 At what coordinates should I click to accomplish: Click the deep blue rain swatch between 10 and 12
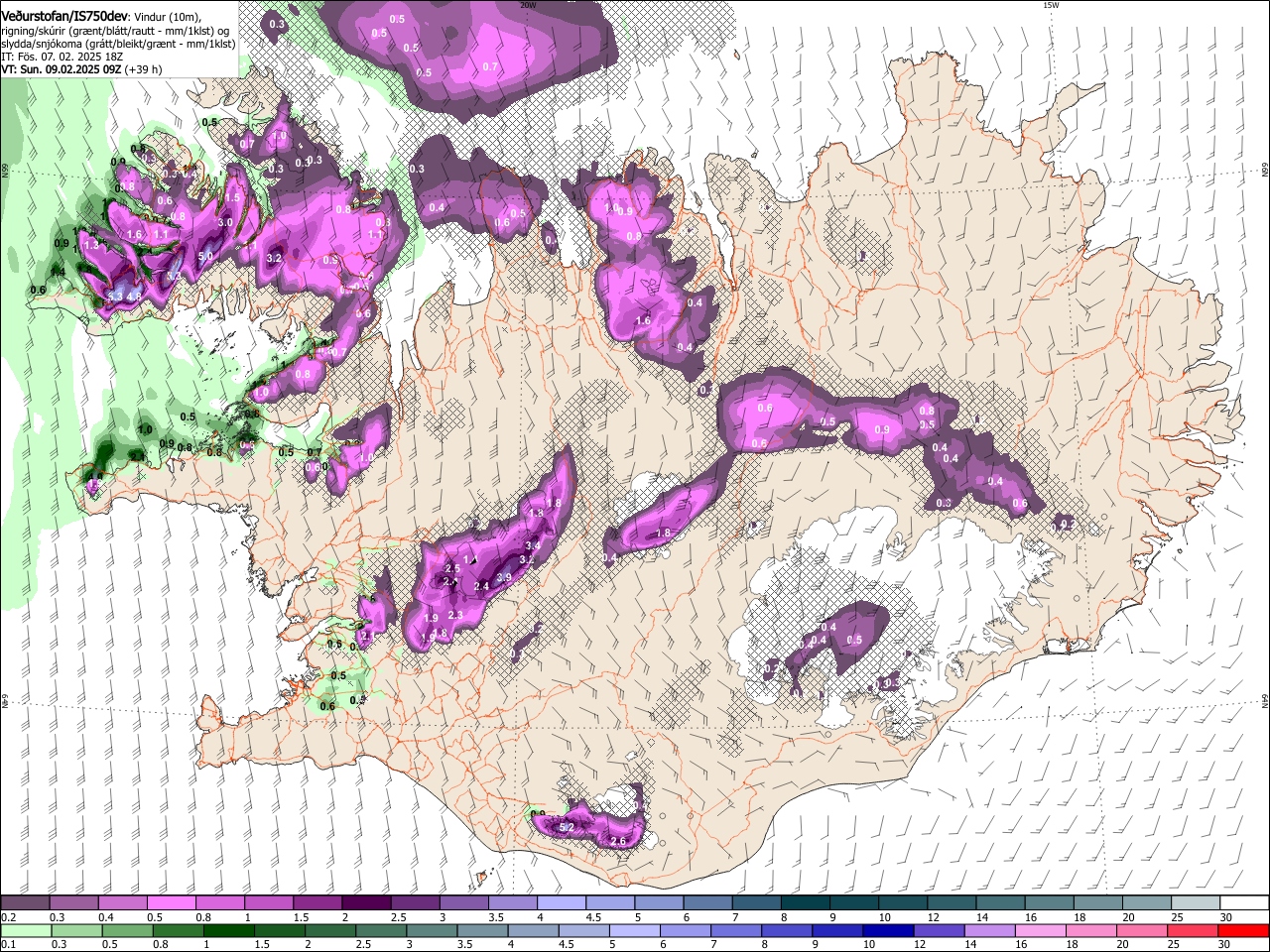(887, 930)
